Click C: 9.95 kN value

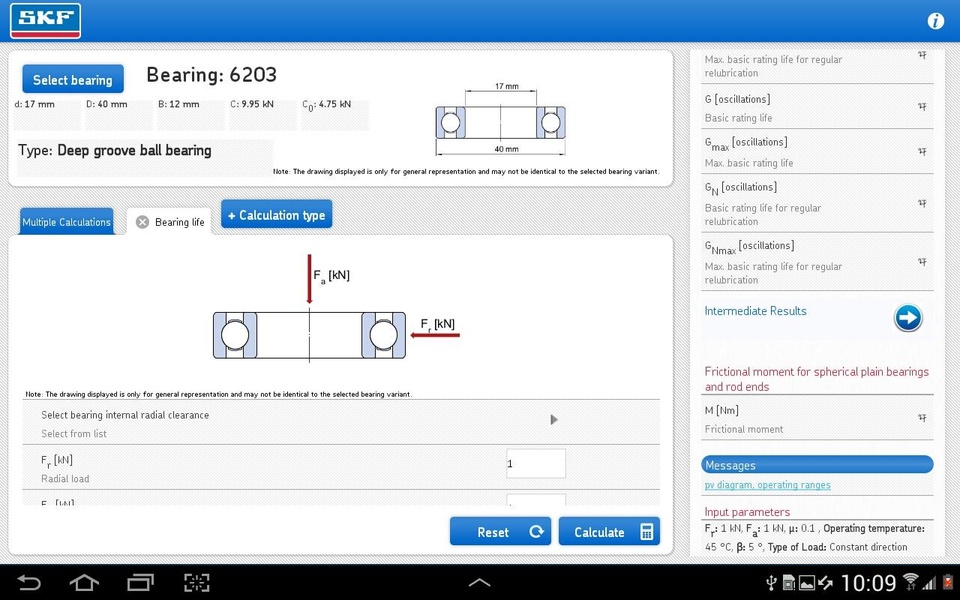tap(252, 104)
